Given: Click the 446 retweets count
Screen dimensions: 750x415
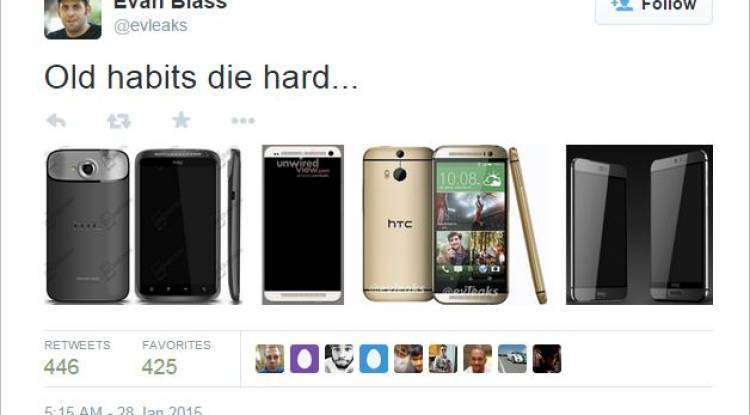Looking at the screenshot, I should coord(62,367).
